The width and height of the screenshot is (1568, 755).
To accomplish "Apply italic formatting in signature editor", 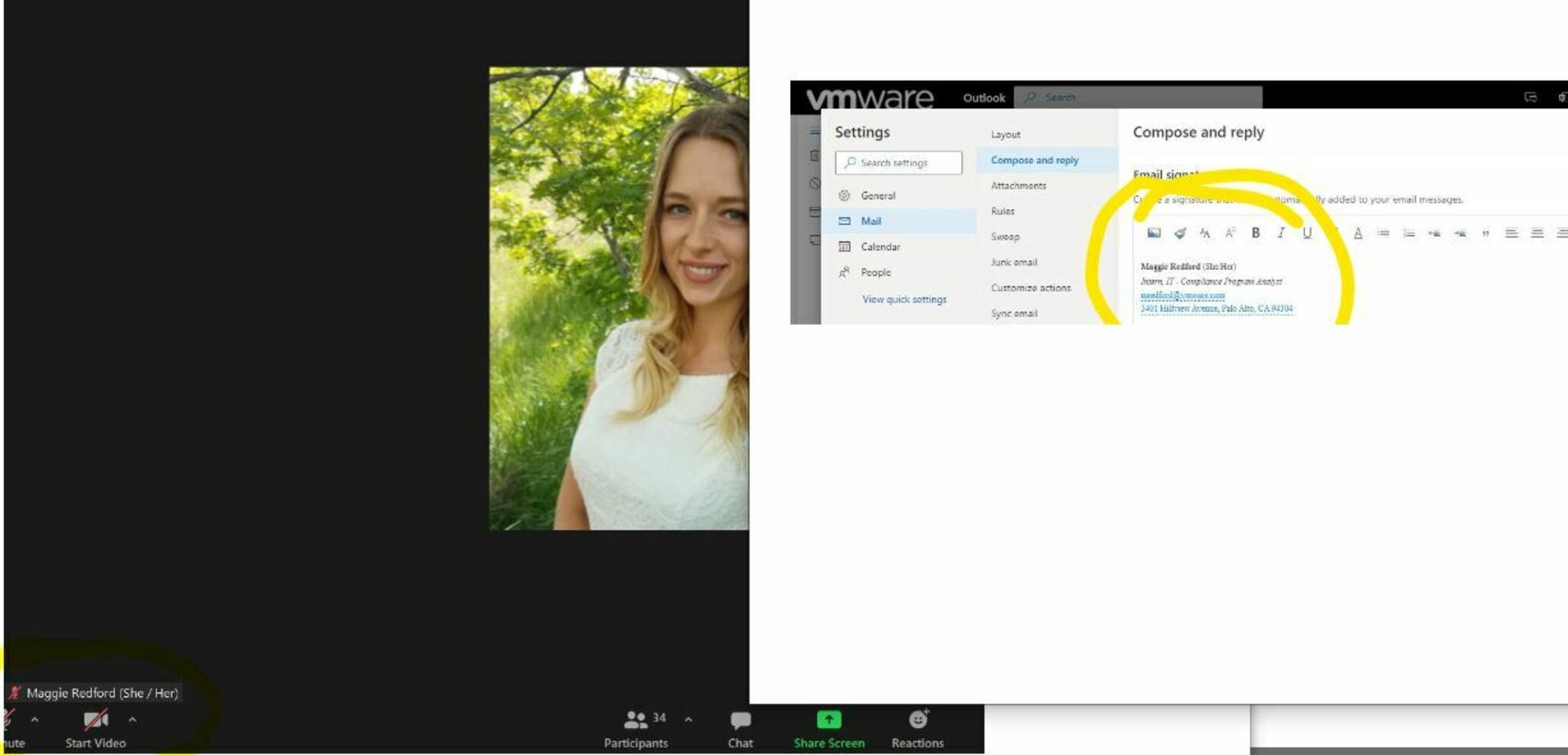I will [1281, 234].
